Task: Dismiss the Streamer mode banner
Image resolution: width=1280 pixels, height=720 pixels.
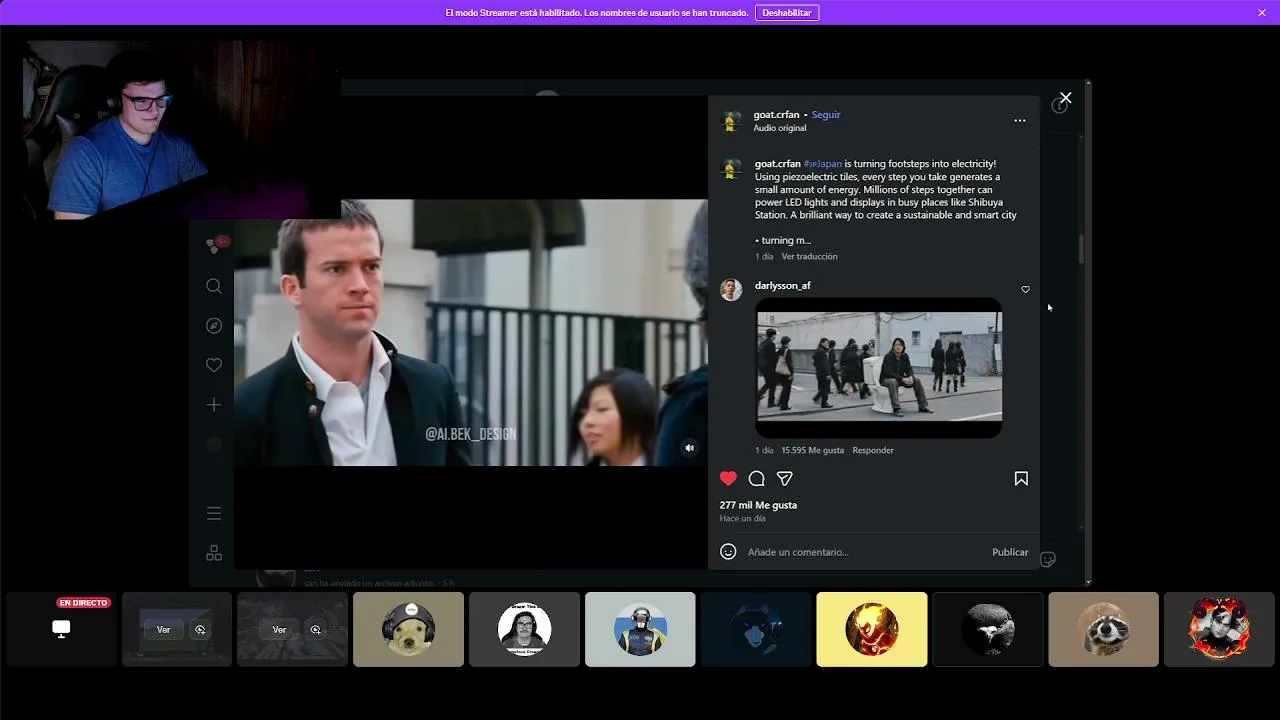Action: [1262, 12]
